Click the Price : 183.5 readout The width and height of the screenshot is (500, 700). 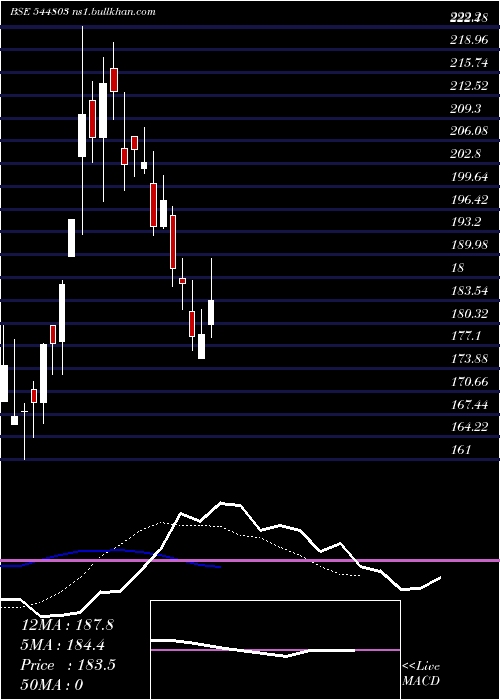[68, 665]
